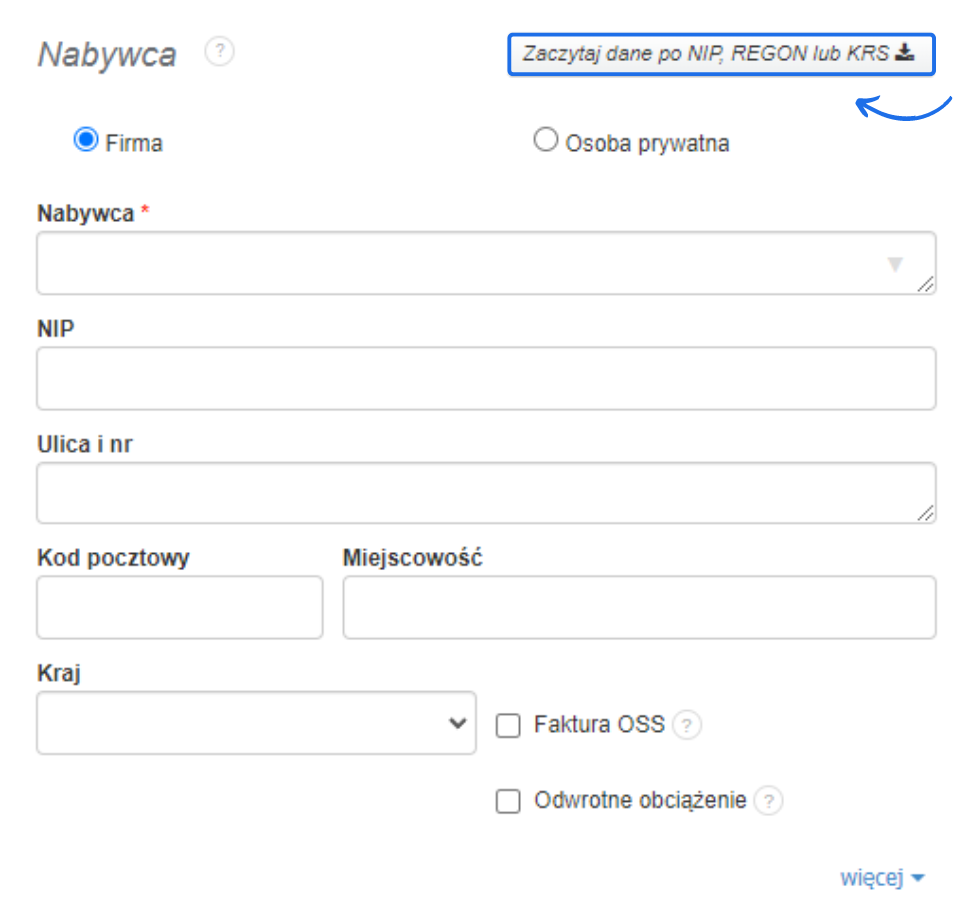970x923 pixels.
Task: Click the help icon beside Odwrotne obciążenie
Action: pyautogui.click(x=768, y=800)
